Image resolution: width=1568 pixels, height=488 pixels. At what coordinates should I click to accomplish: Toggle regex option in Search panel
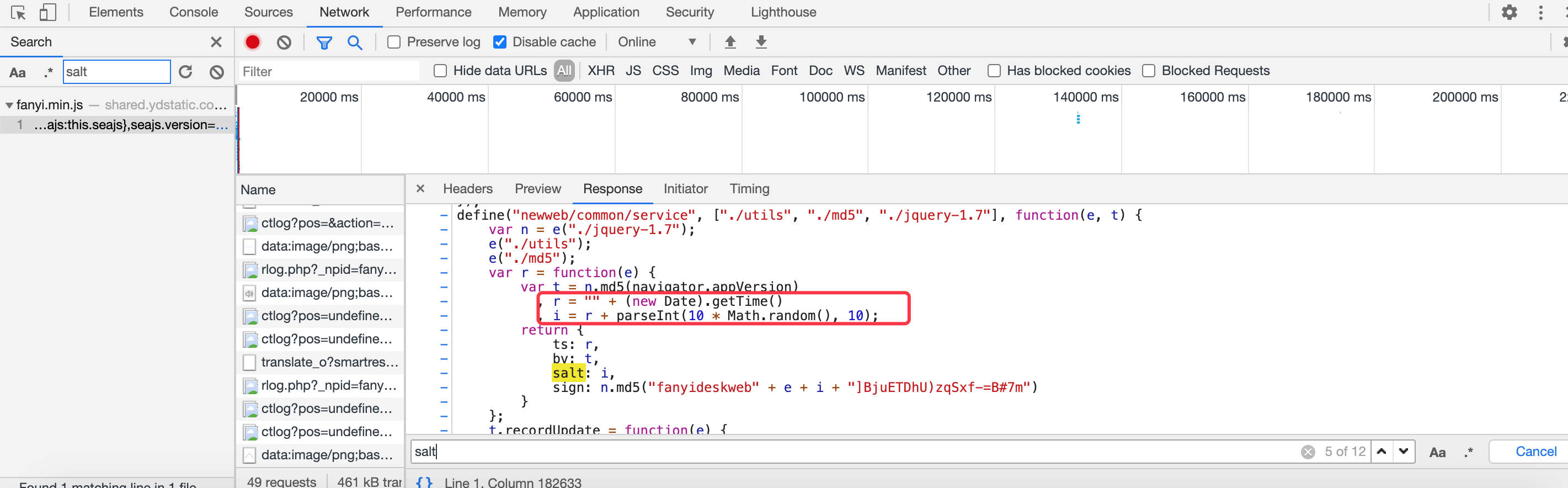pos(49,72)
